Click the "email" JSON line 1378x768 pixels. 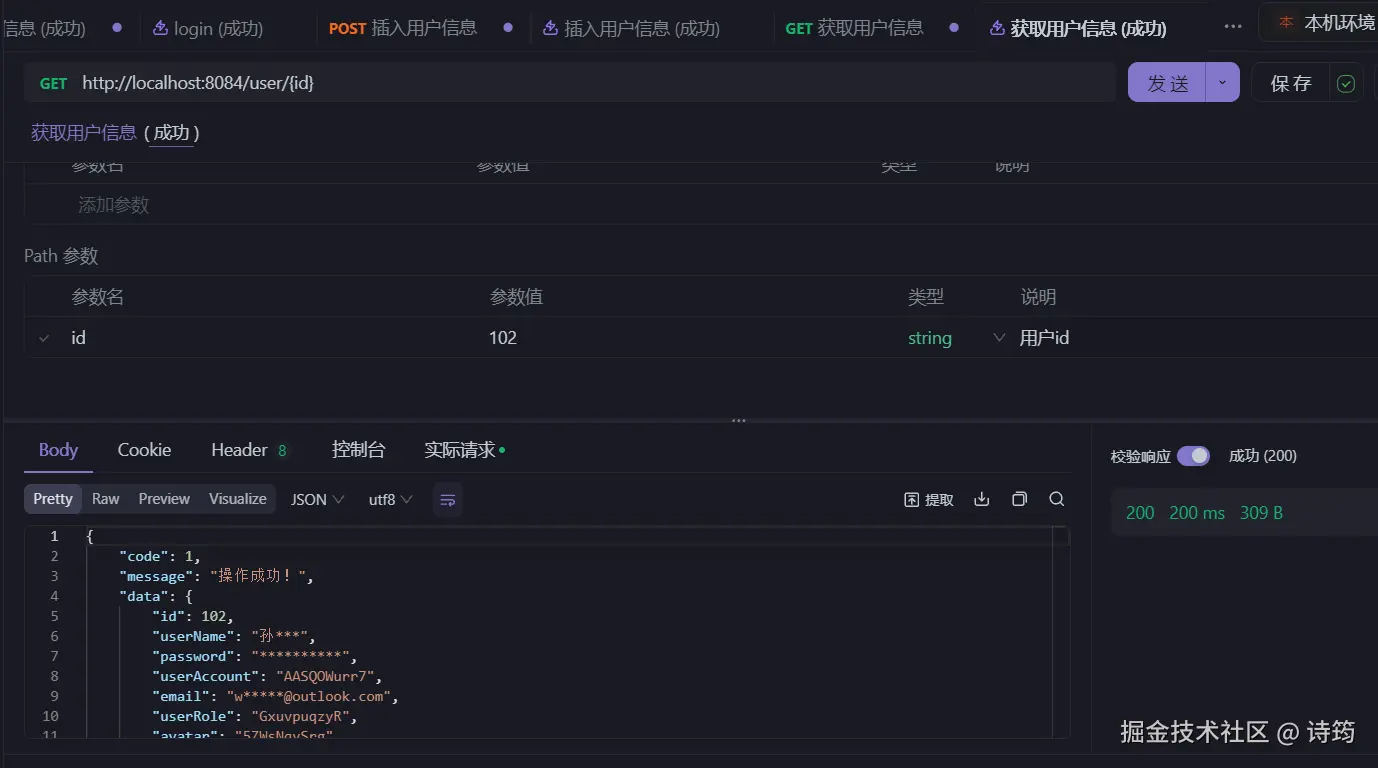click(x=275, y=696)
